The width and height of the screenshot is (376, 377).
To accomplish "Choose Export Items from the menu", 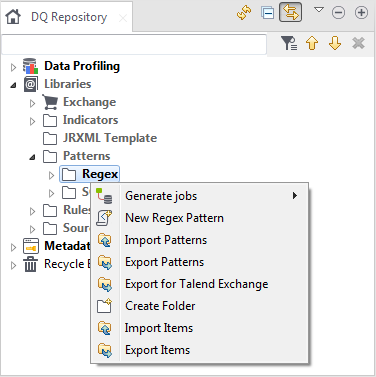I will [199, 350].
